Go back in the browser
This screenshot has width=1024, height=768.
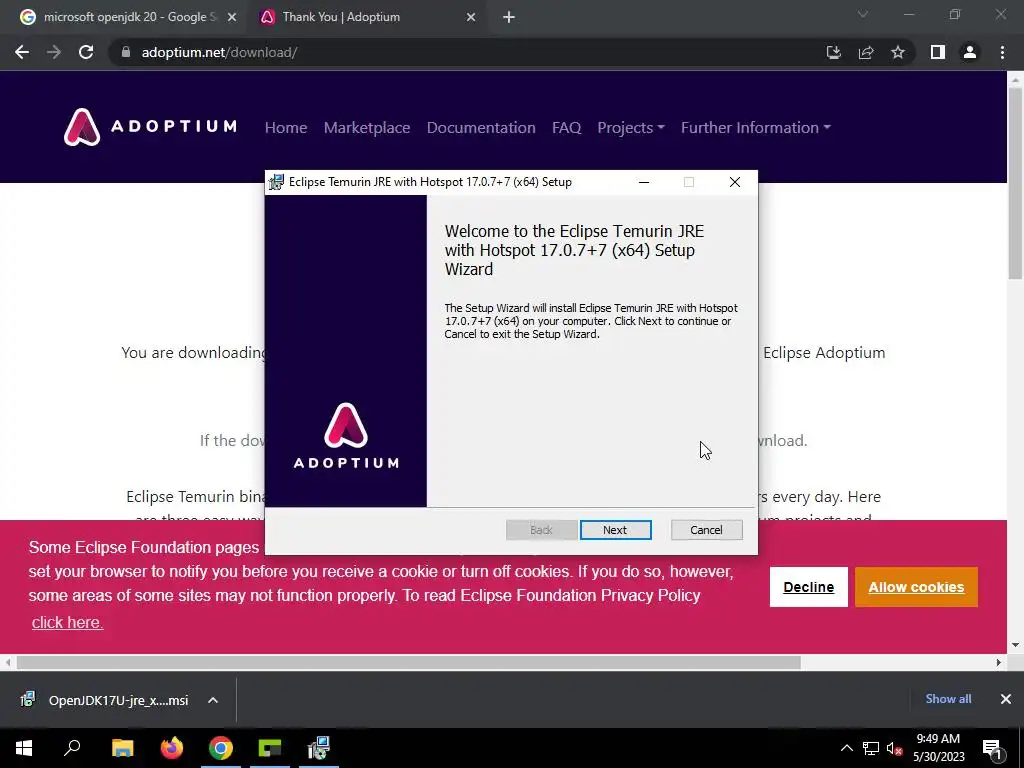click(x=22, y=52)
